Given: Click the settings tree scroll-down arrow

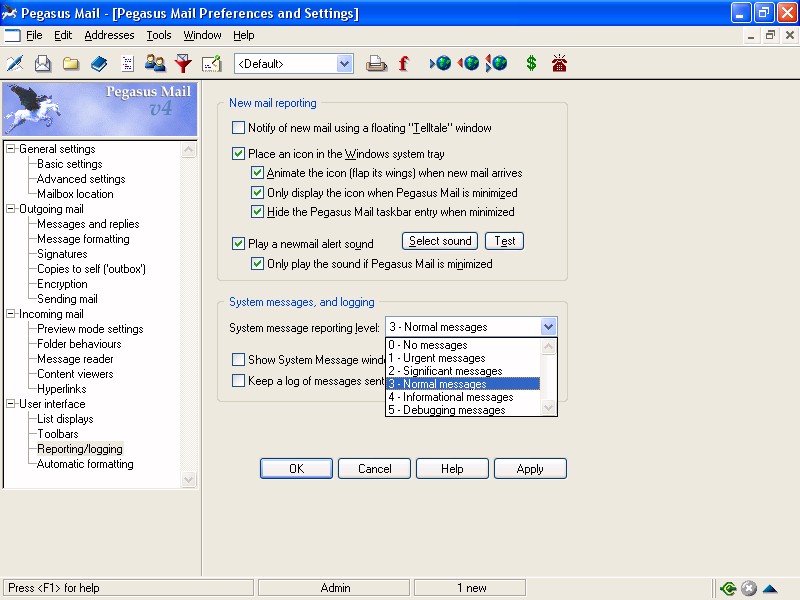Looking at the screenshot, I should pyautogui.click(x=189, y=480).
